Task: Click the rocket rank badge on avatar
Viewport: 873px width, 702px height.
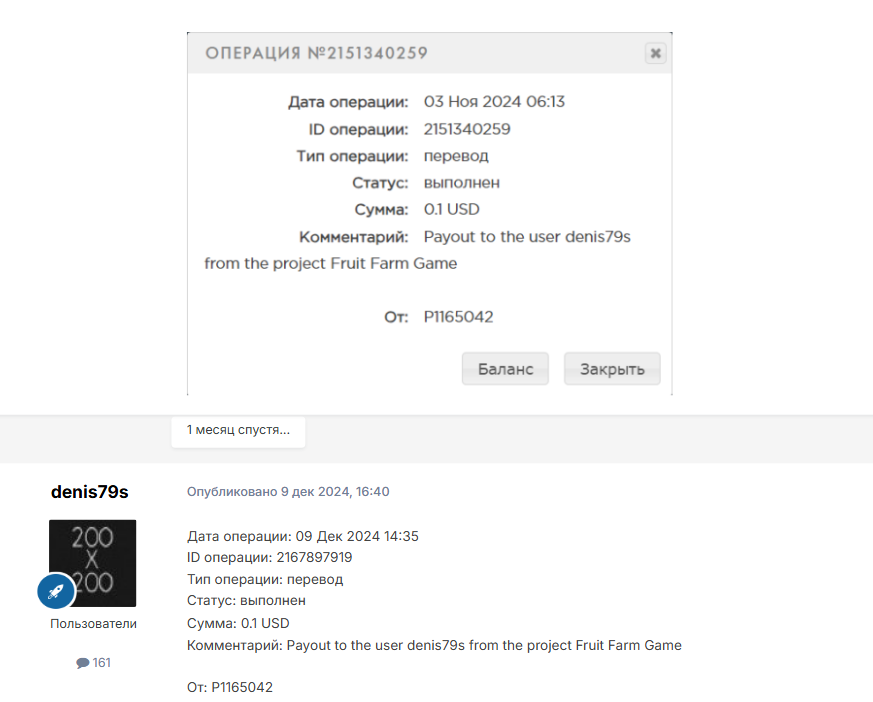Action: 56,591
